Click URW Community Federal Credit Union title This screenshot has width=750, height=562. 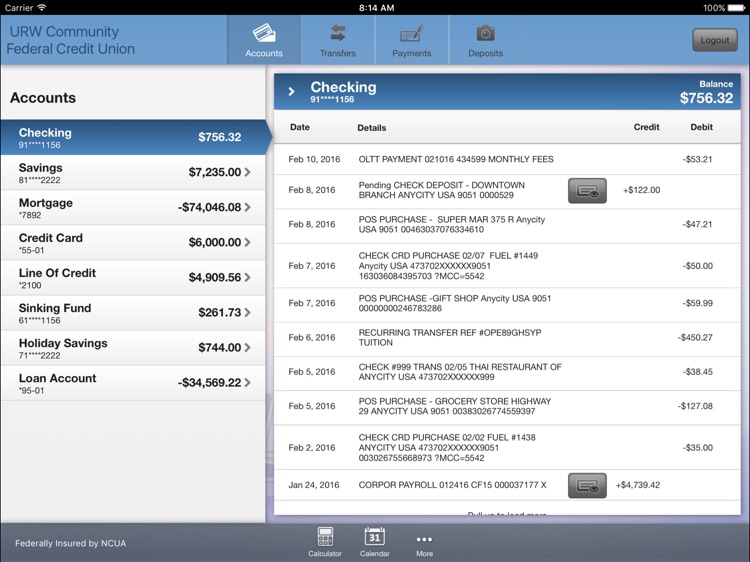[x=70, y=40]
